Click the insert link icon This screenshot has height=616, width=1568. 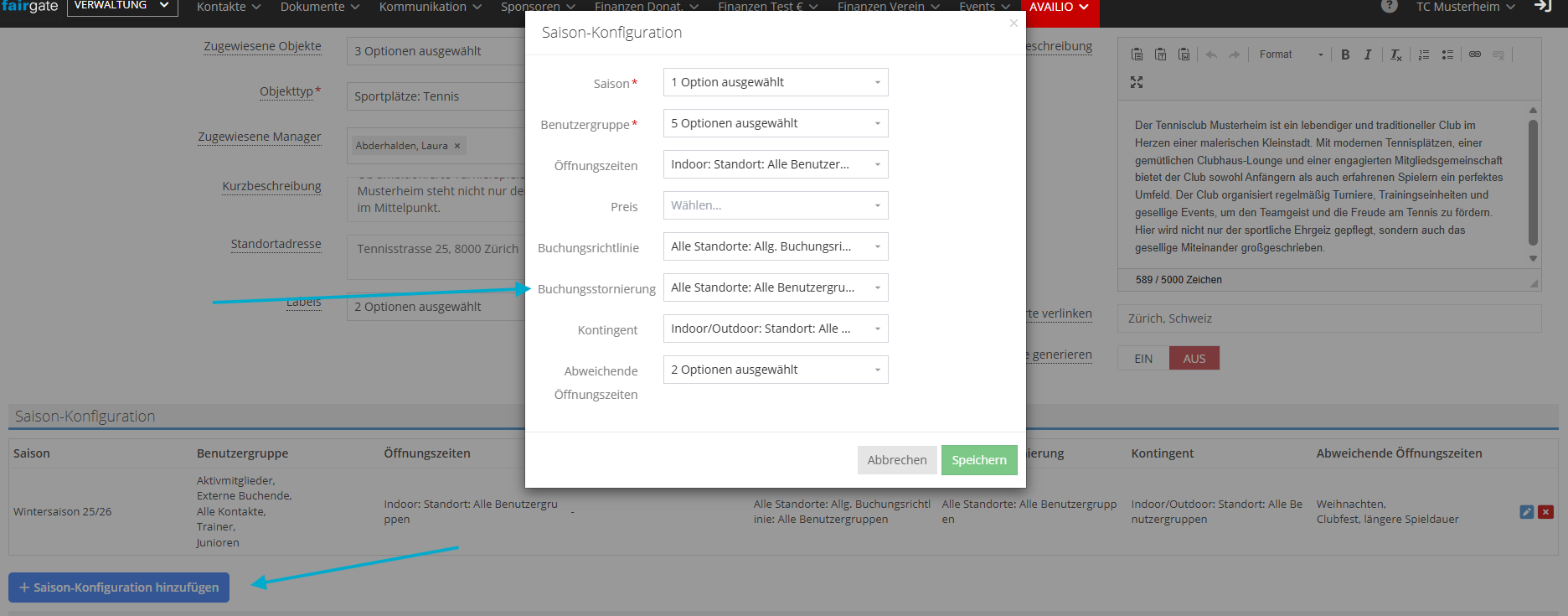point(1475,54)
